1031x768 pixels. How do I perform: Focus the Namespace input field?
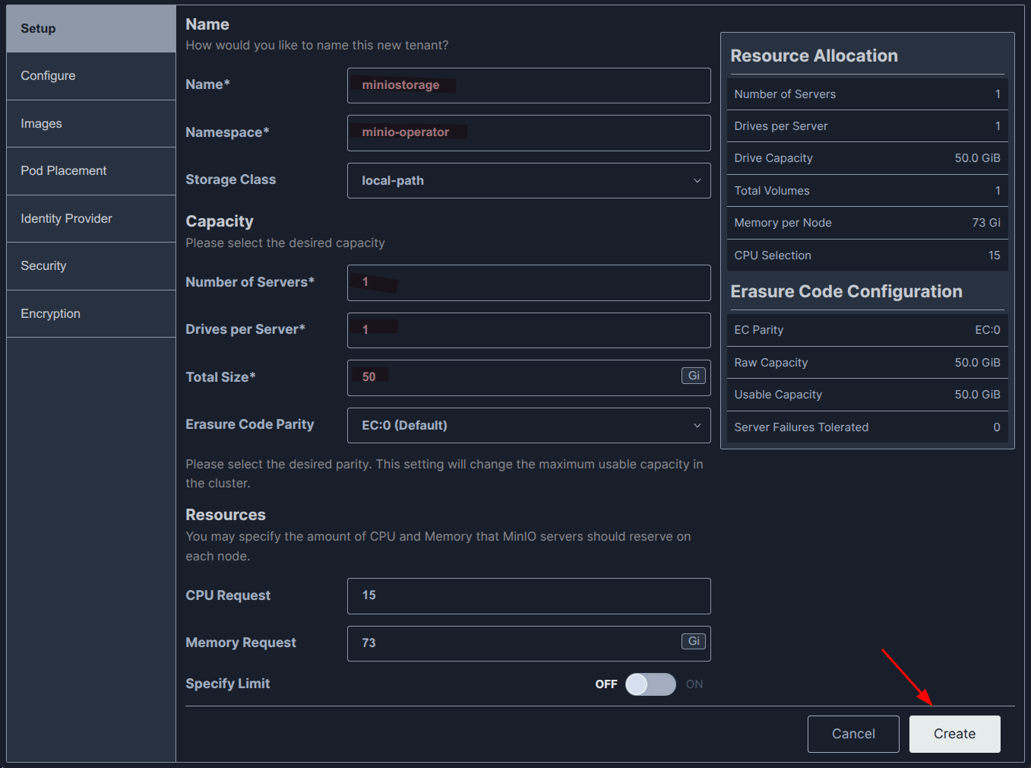point(529,133)
